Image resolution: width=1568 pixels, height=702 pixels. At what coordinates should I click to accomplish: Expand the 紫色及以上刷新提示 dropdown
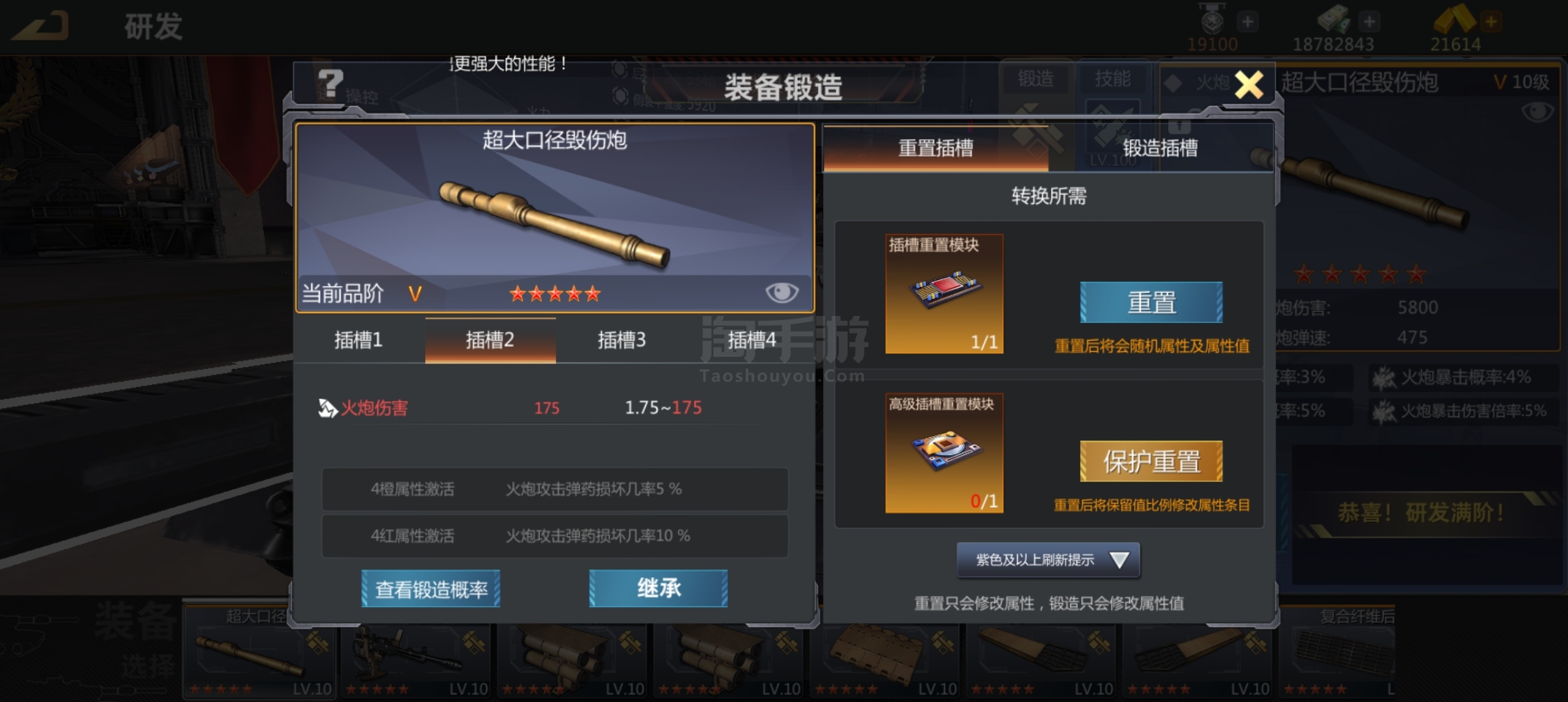click(x=1048, y=560)
